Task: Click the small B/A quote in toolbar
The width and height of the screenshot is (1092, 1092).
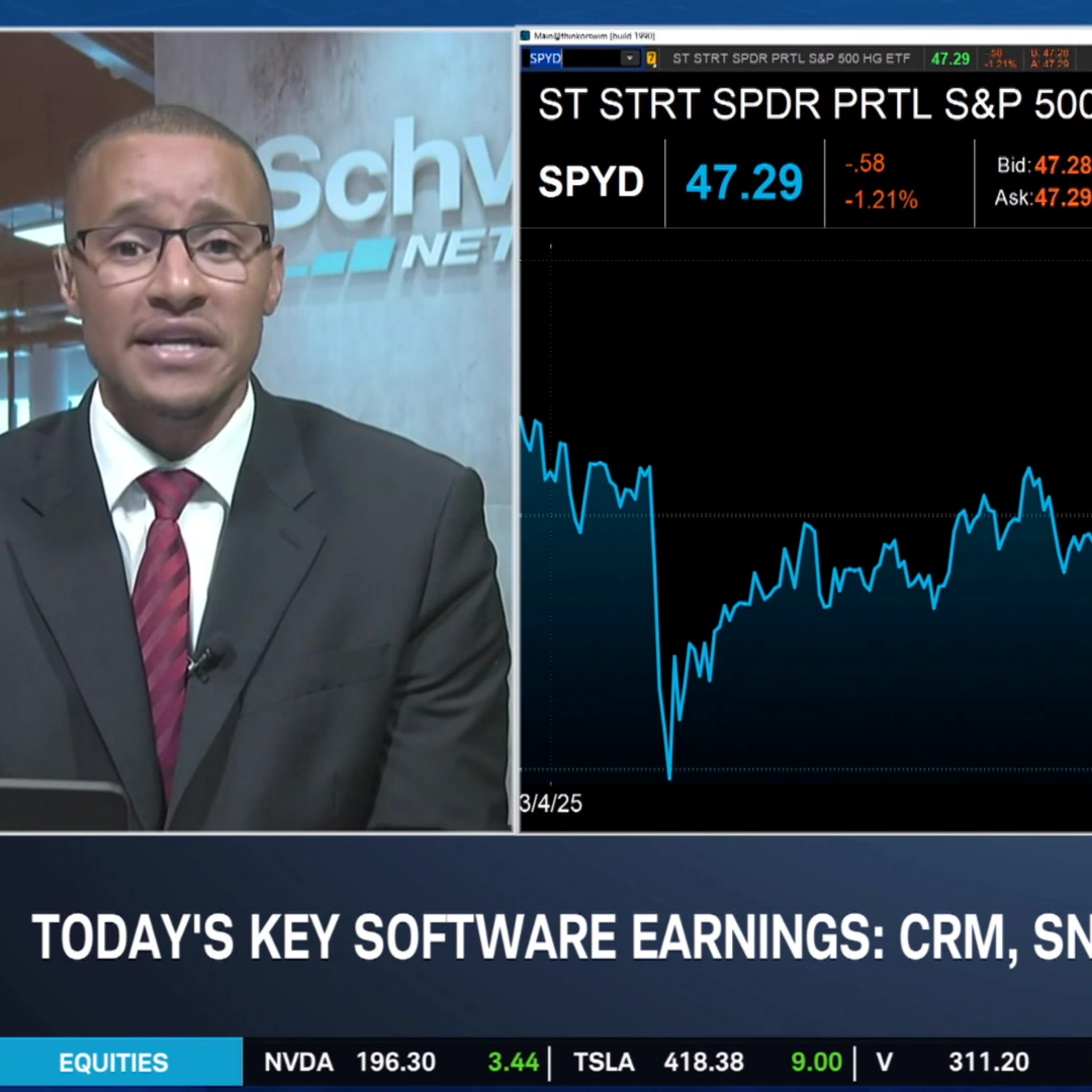Action: pyautogui.click(x=1050, y=58)
